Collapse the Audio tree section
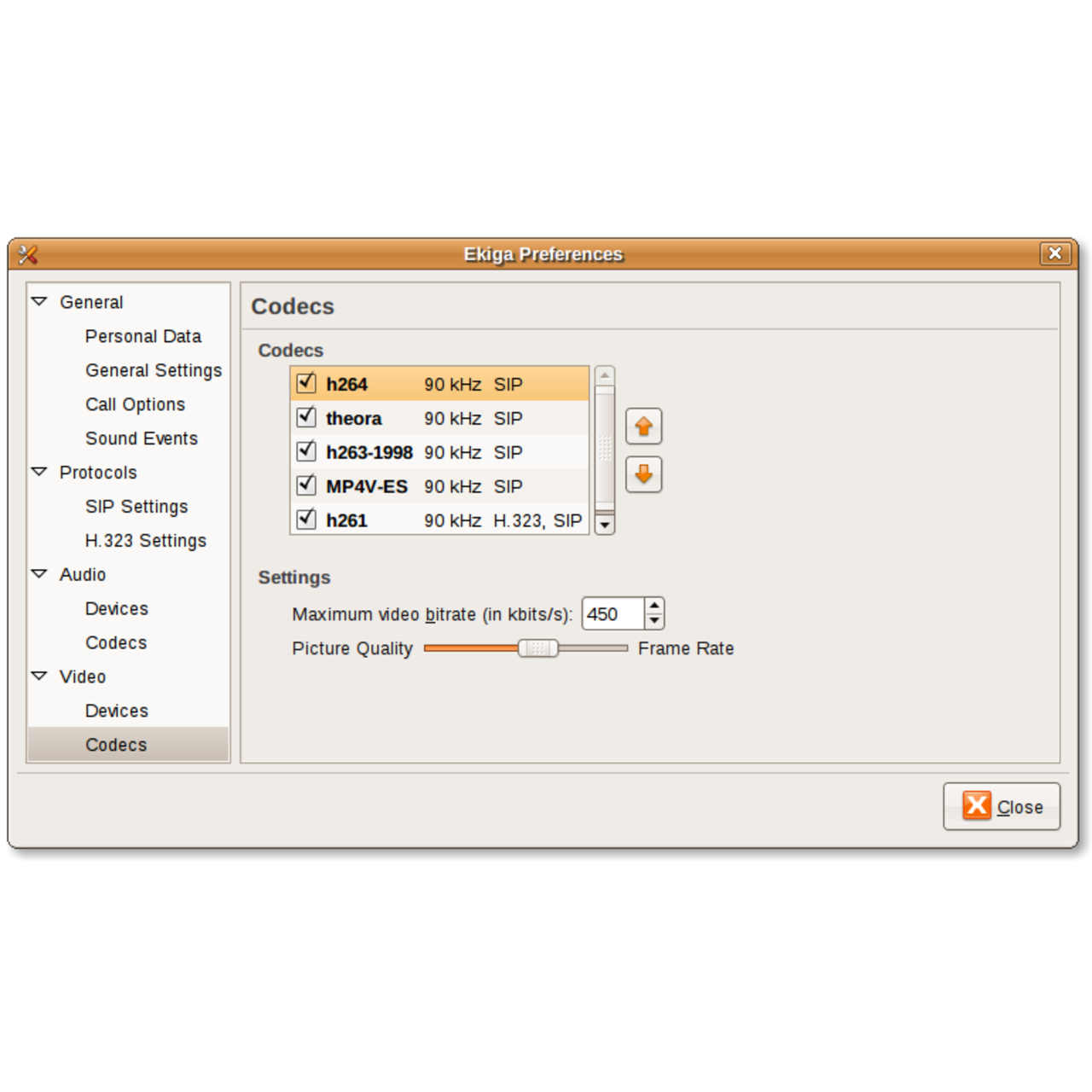This screenshot has height=1092, width=1092. pyautogui.click(x=39, y=574)
